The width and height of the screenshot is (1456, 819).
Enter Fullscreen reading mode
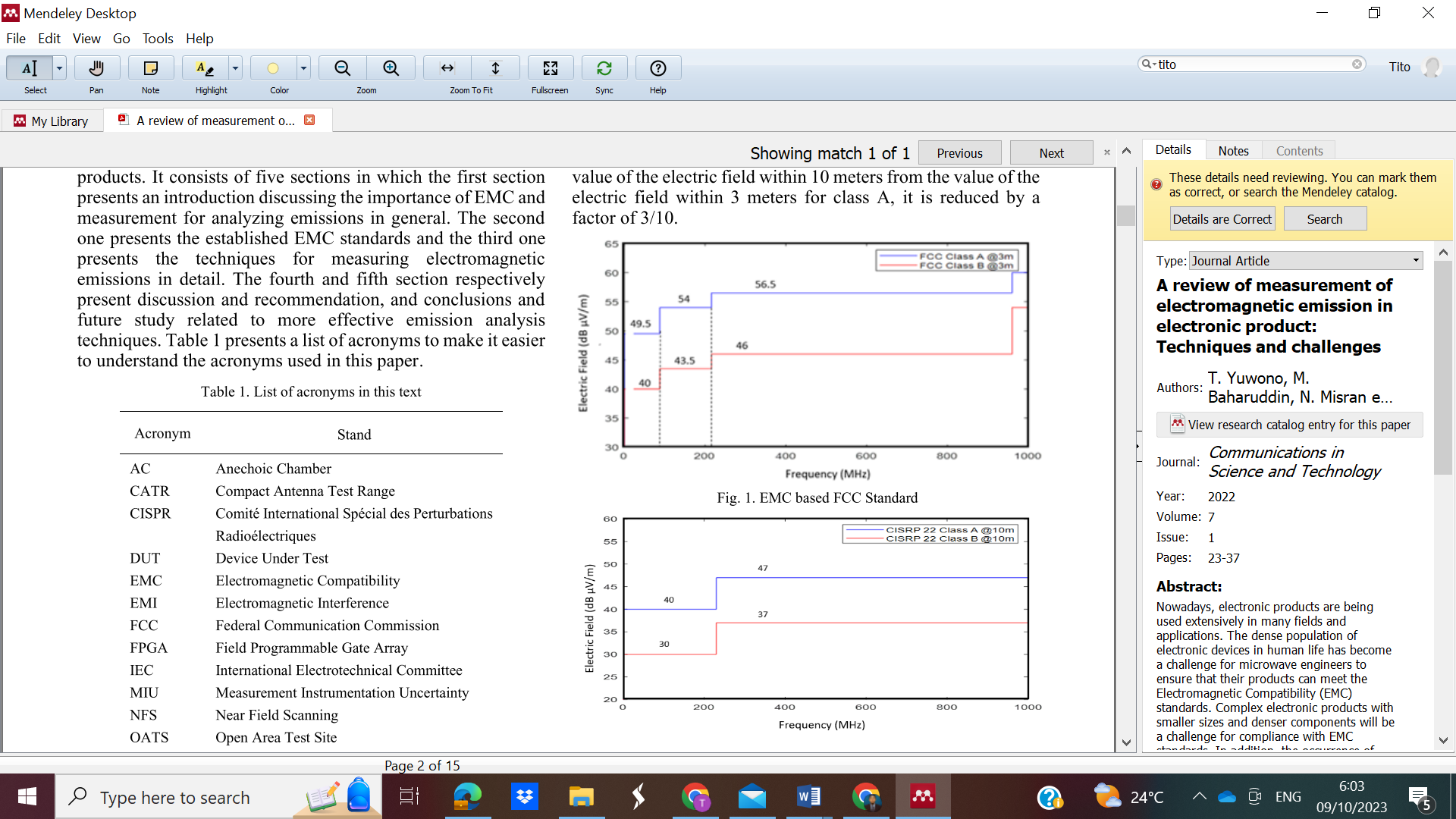click(550, 68)
